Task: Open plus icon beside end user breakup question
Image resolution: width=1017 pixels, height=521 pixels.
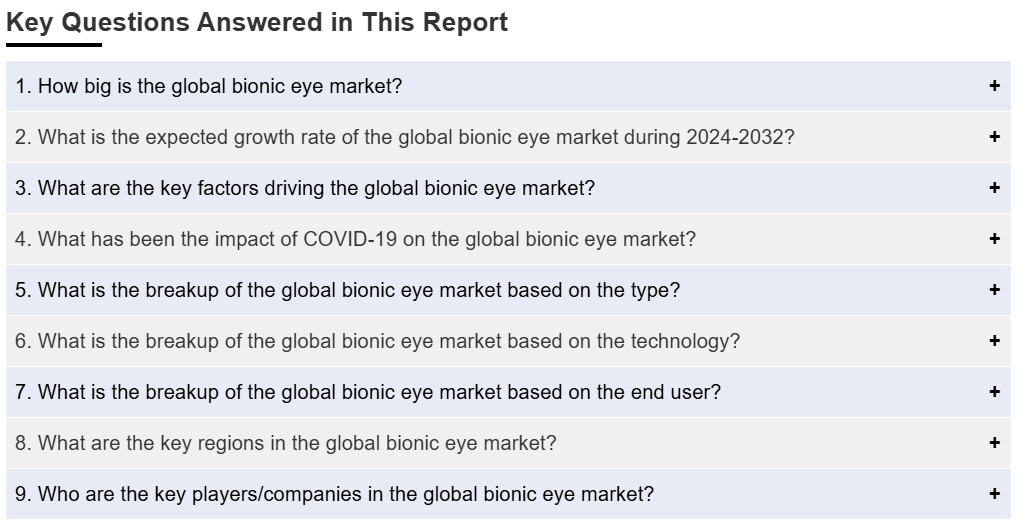Action: tap(994, 392)
